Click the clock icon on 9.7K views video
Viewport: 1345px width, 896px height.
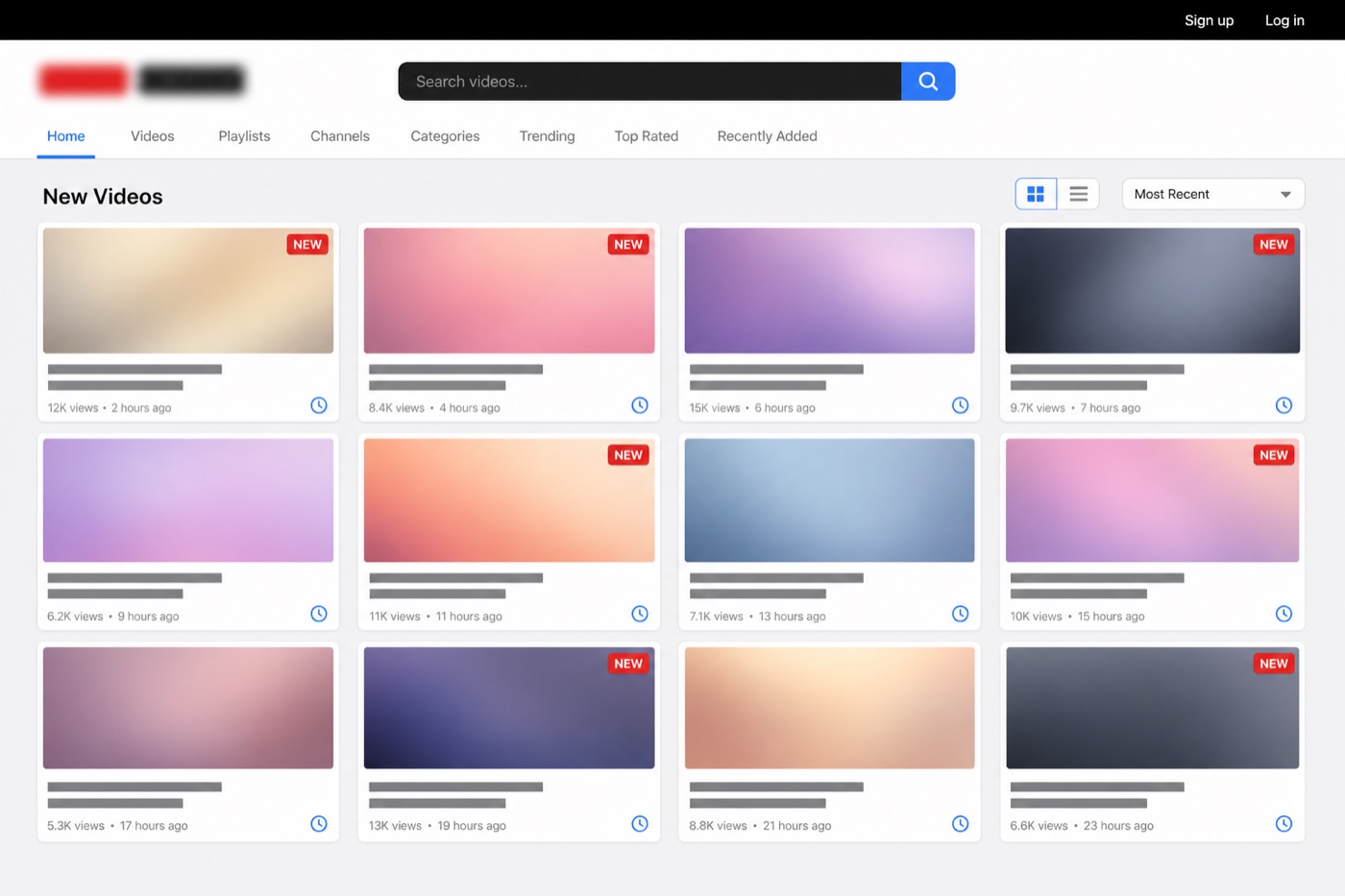[x=1284, y=405]
